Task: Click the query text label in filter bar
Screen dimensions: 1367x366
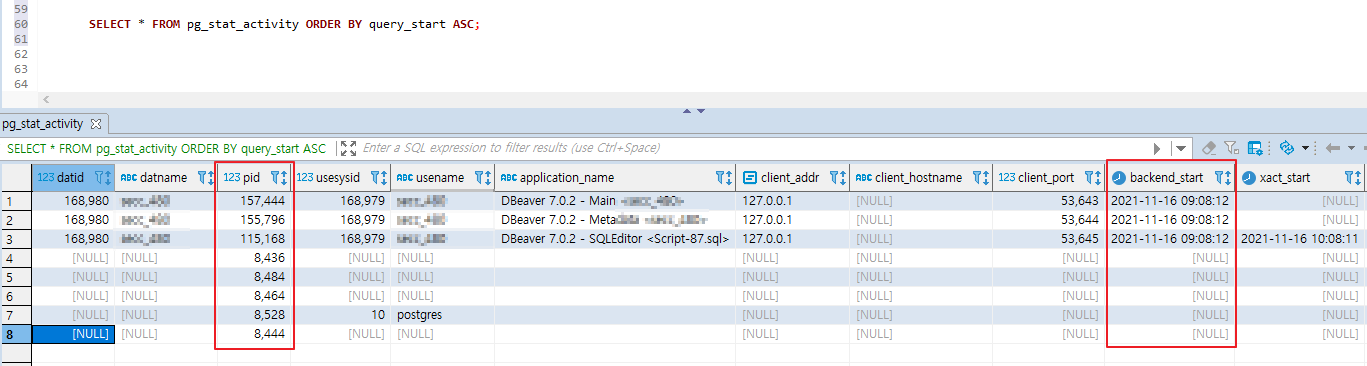Action: (x=167, y=148)
